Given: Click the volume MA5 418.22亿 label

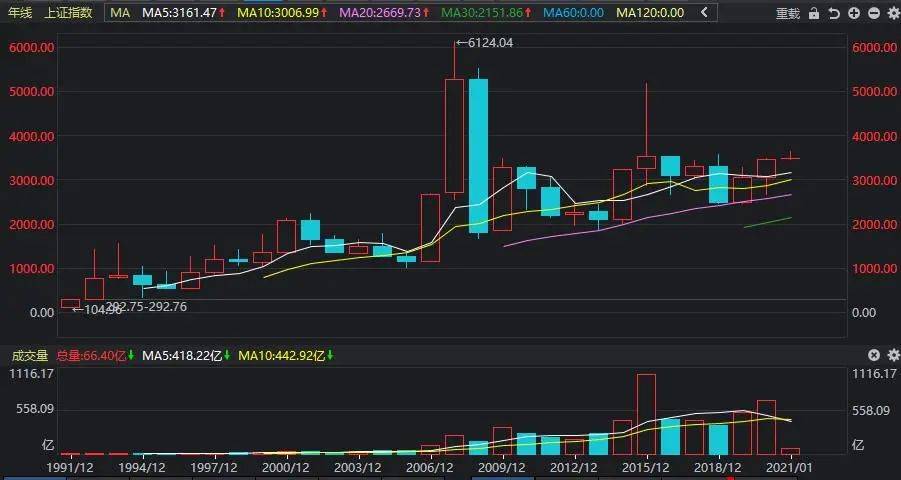Looking at the screenshot, I should point(187,356).
